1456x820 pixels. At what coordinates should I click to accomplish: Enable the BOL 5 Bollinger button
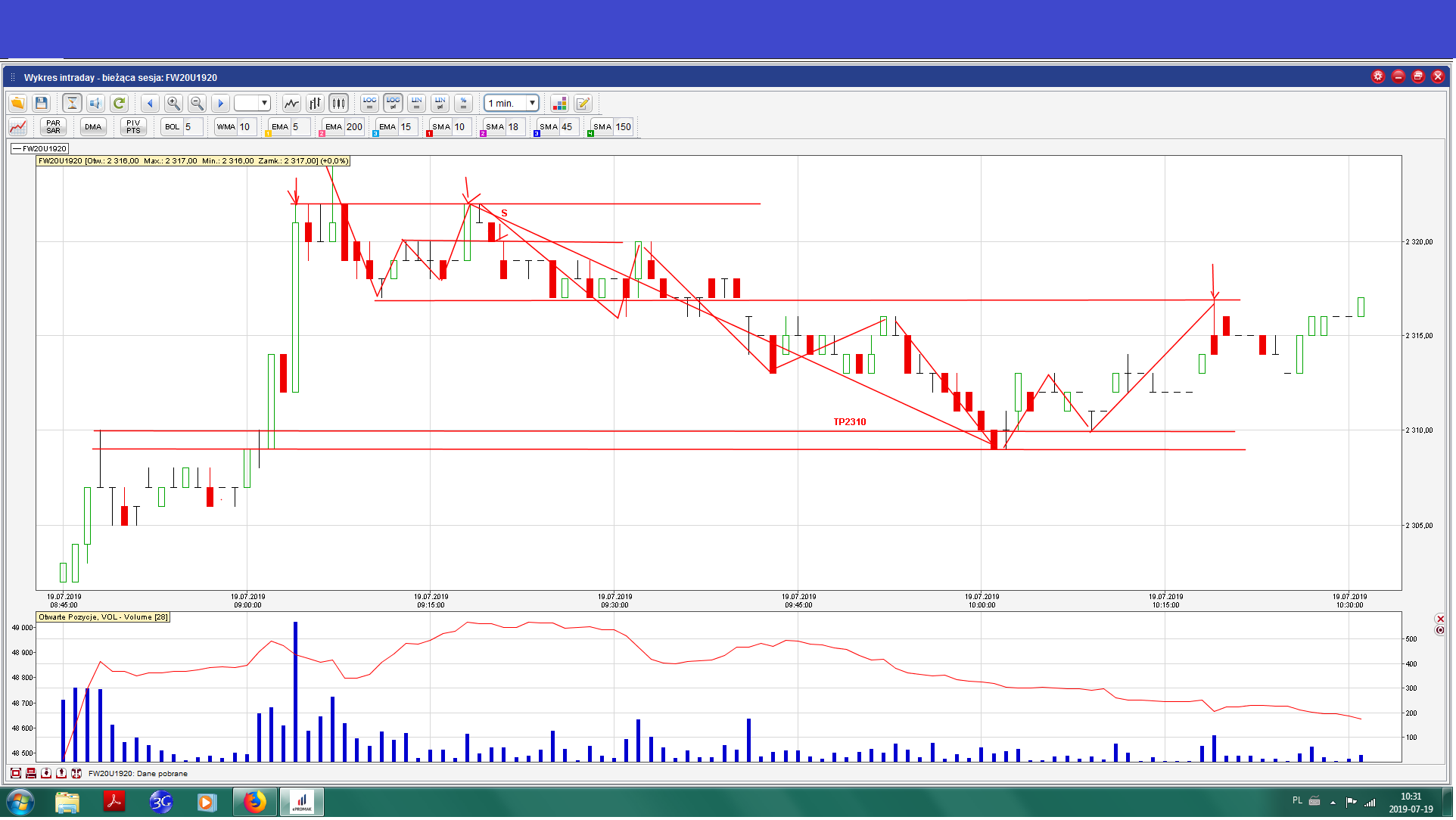click(x=173, y=127)
